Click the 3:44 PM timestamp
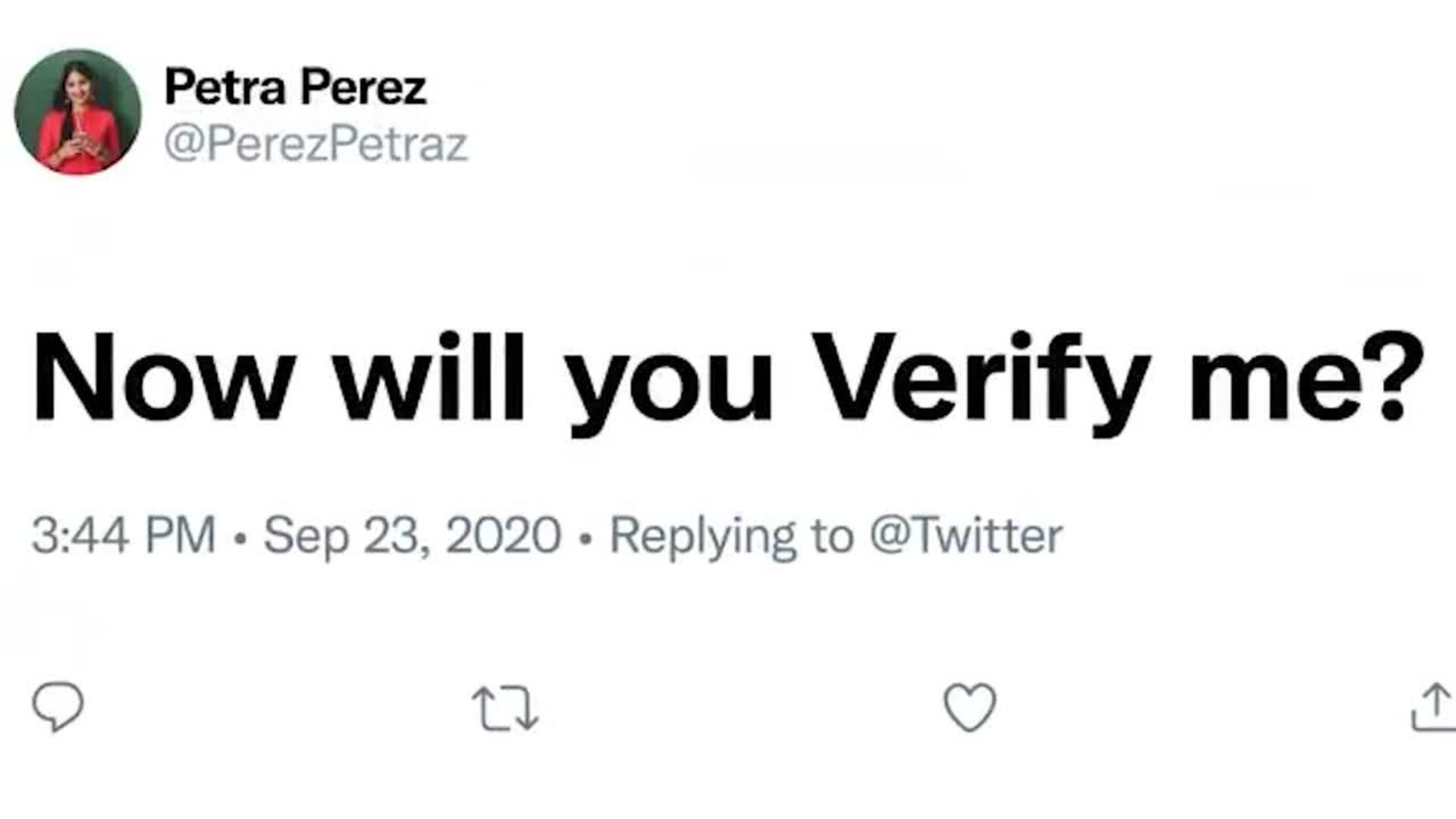Viewport: 1456px width, 819px height. coord(124,535)
